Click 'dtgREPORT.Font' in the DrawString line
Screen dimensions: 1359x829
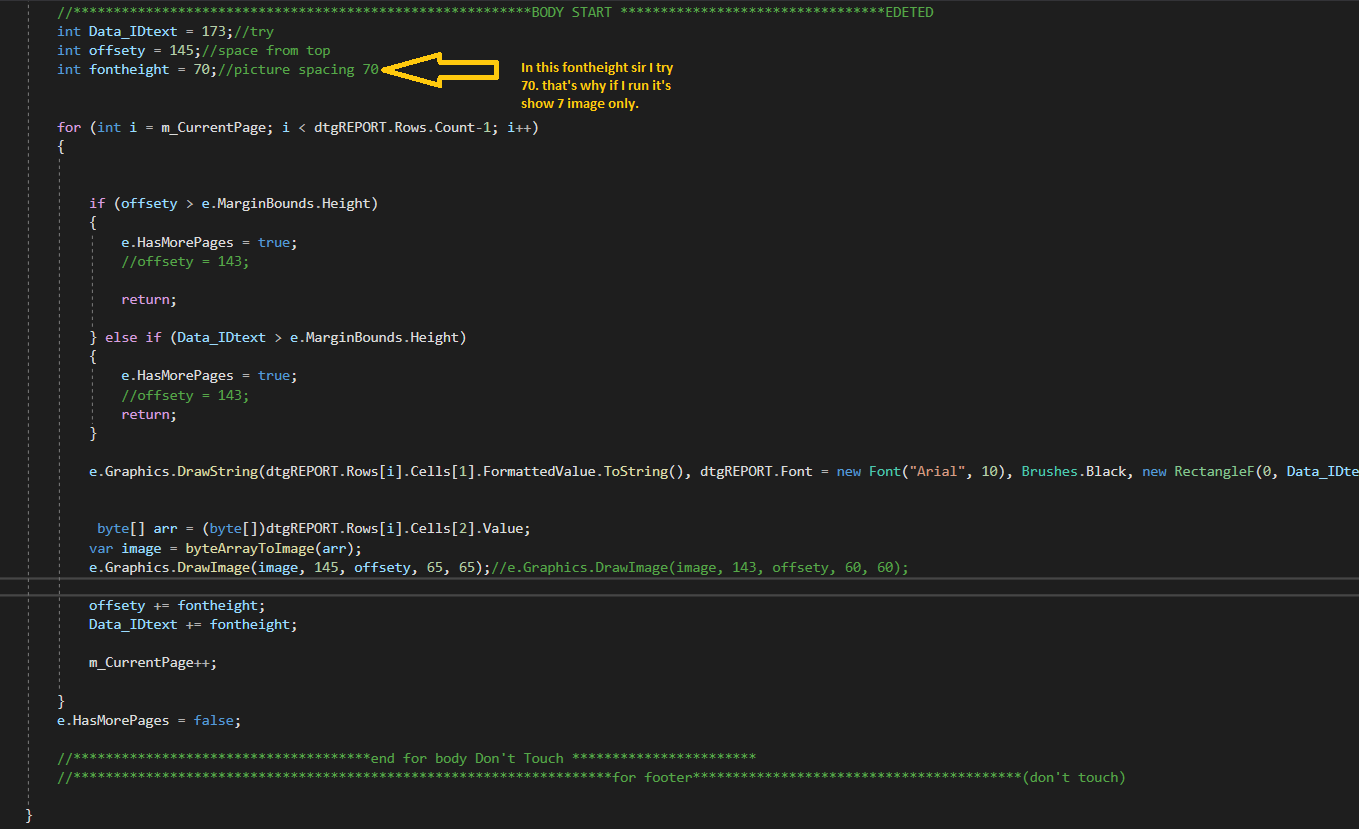[x=756, y=470]
